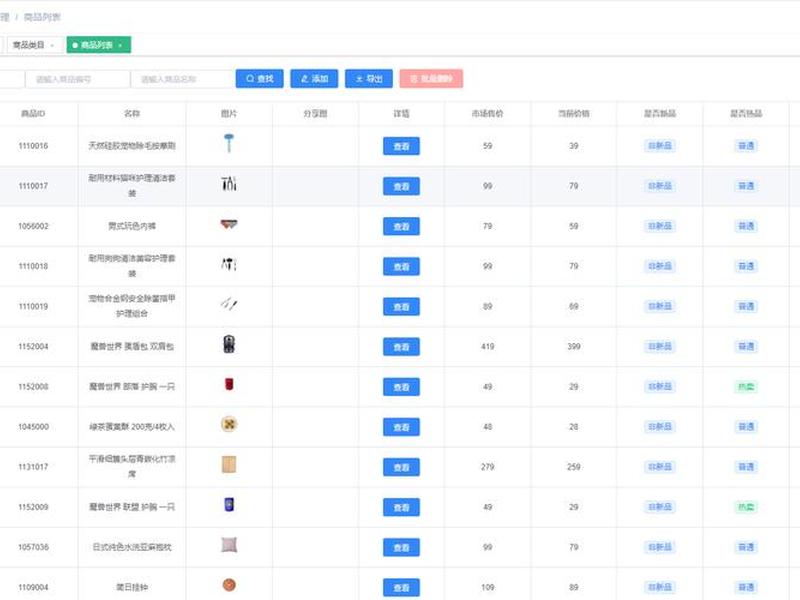
Task: Click the 添加 add button
Action: tap(314, 79)
